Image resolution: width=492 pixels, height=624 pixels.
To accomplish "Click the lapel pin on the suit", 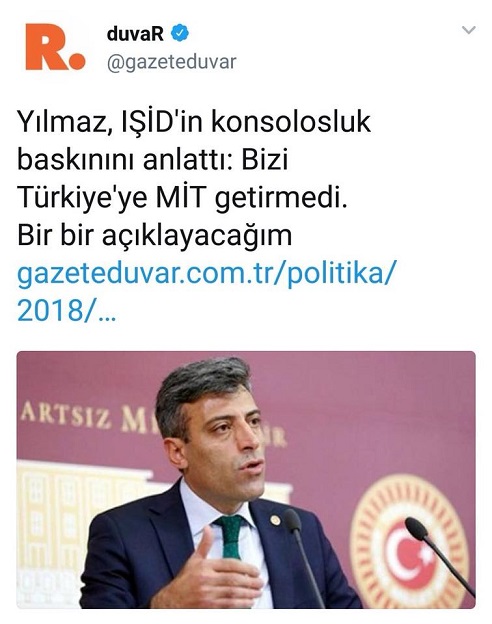I will [x=275, y=520].
